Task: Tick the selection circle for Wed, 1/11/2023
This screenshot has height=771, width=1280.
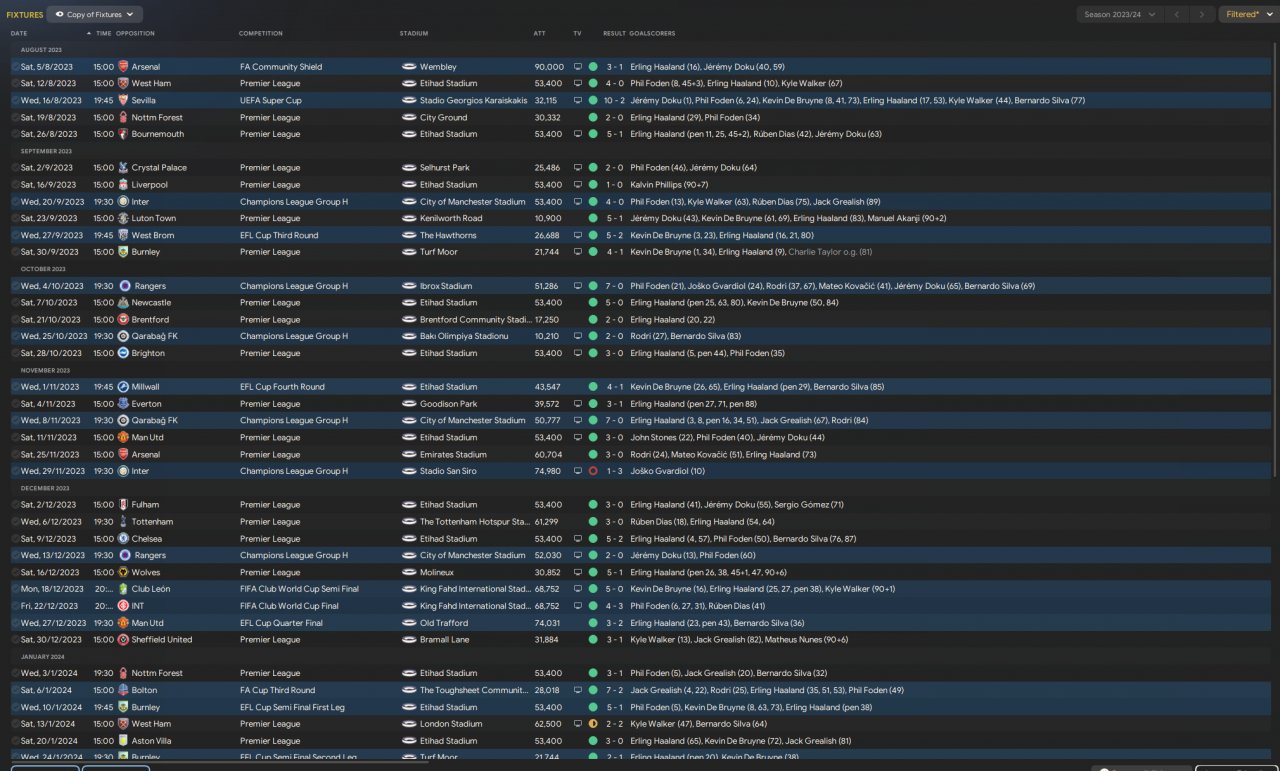Action: coord(15,387)
